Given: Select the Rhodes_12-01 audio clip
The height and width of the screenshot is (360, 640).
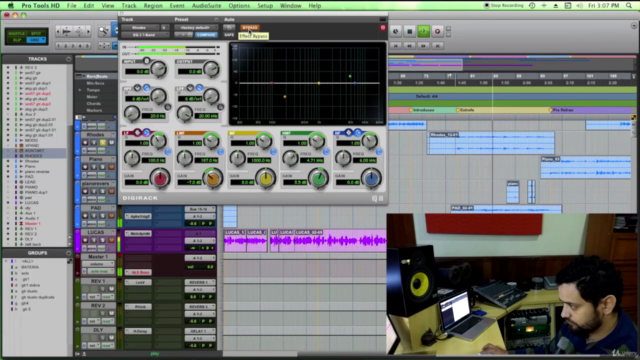Looking at the screenshot, I should point(491,143).
